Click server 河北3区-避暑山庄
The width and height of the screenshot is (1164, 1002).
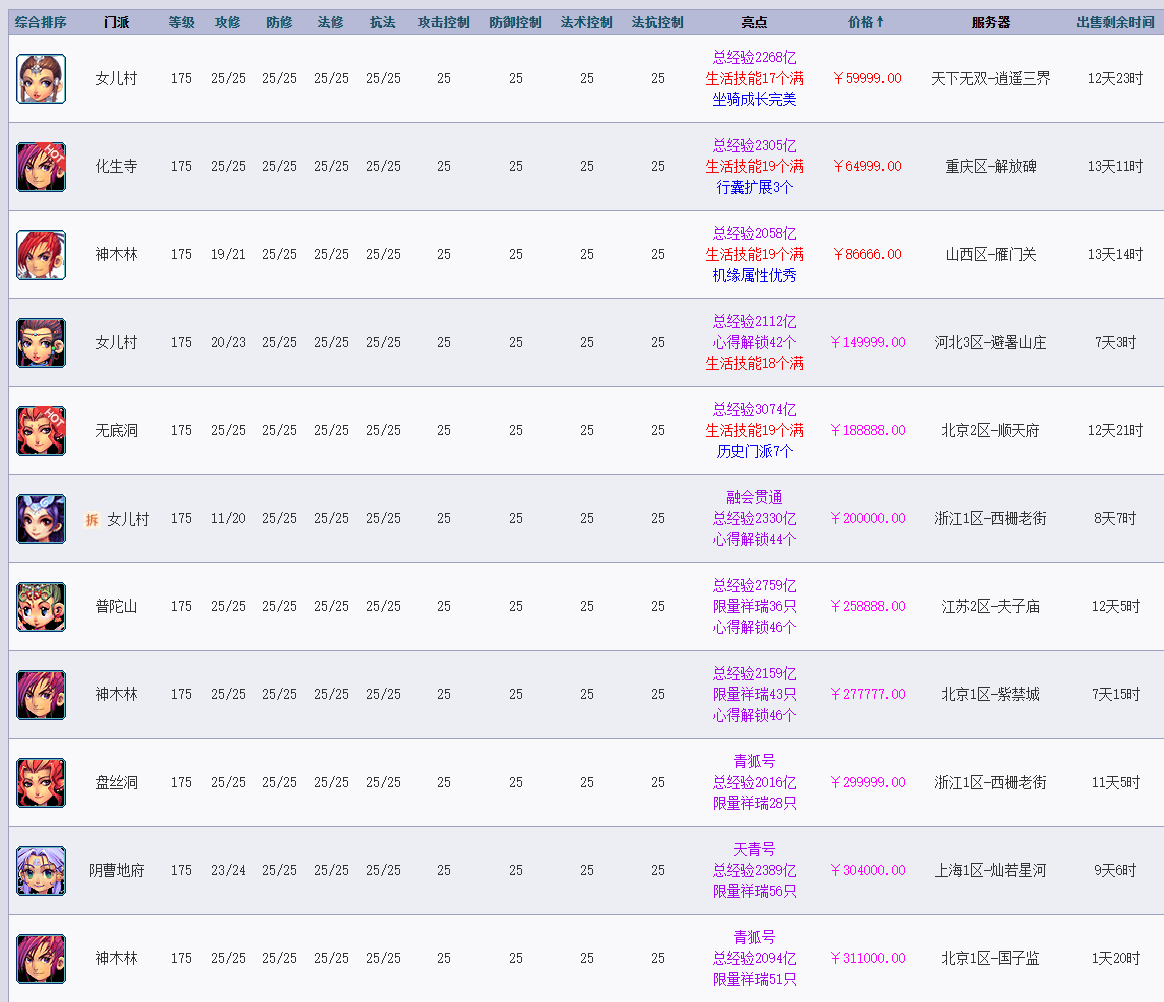click(x=990, y=343)
